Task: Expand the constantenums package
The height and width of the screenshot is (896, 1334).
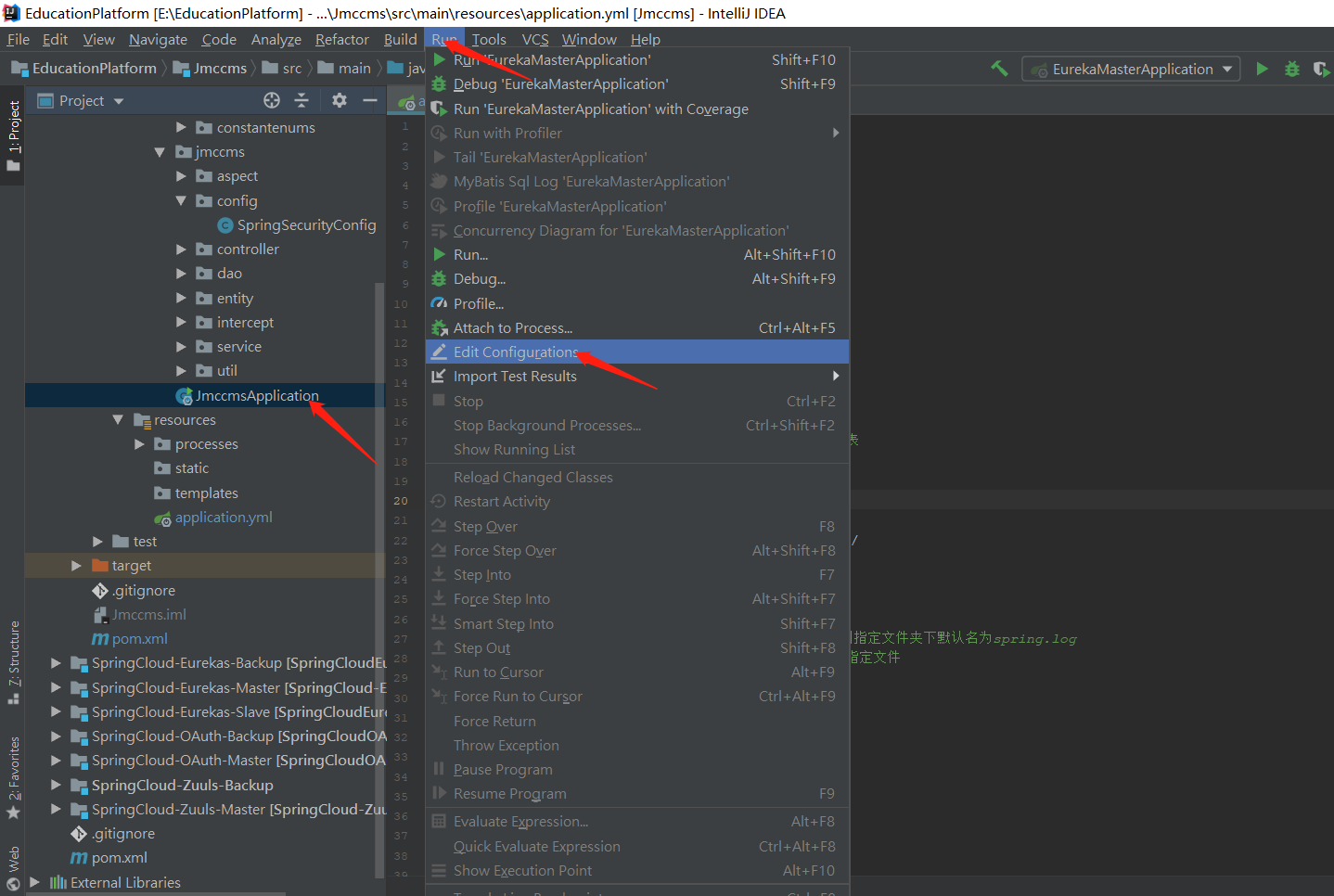Action: pyautogui.click(x=181, y=127)
